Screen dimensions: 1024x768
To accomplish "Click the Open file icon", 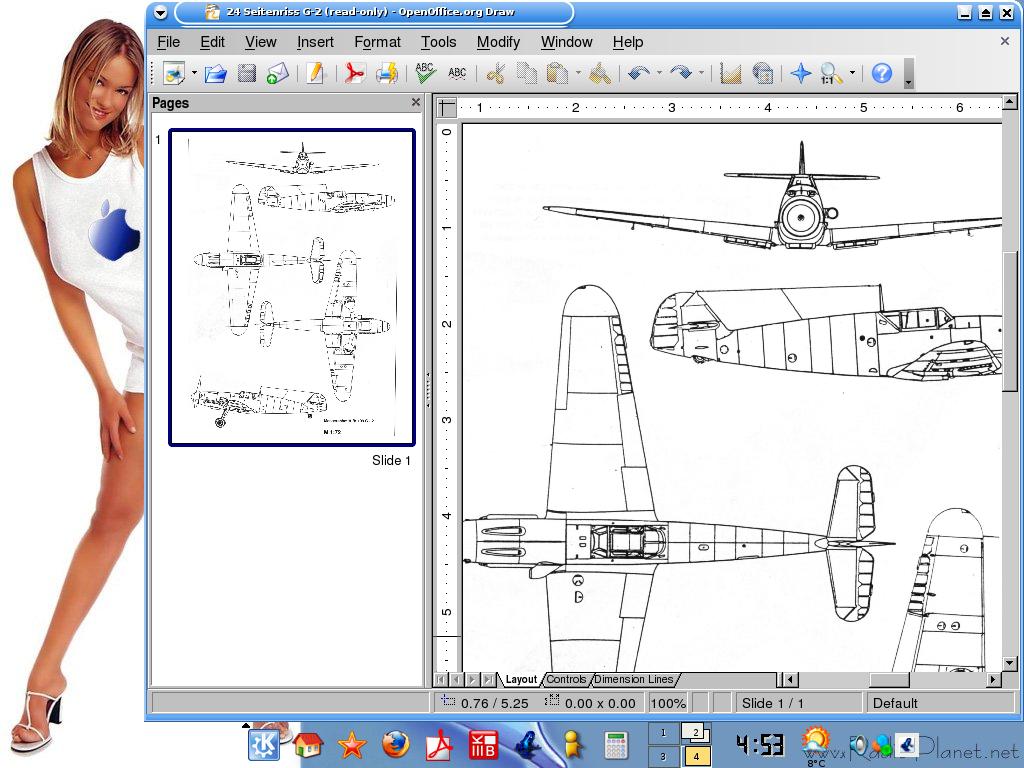I will tap(215, 73).
